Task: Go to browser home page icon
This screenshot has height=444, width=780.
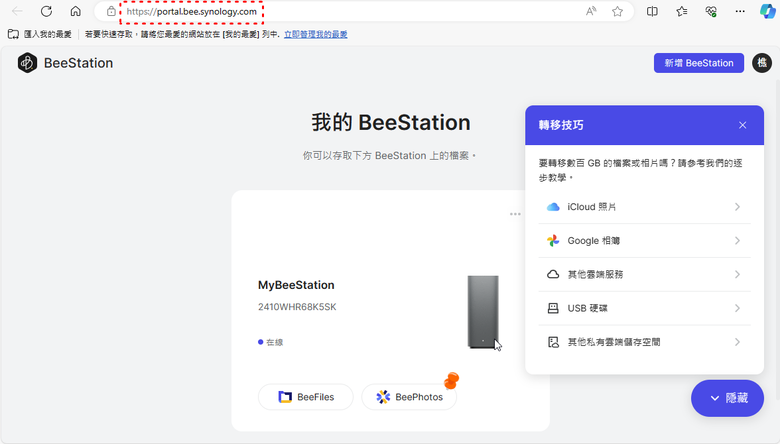Action: pos(76,11)
